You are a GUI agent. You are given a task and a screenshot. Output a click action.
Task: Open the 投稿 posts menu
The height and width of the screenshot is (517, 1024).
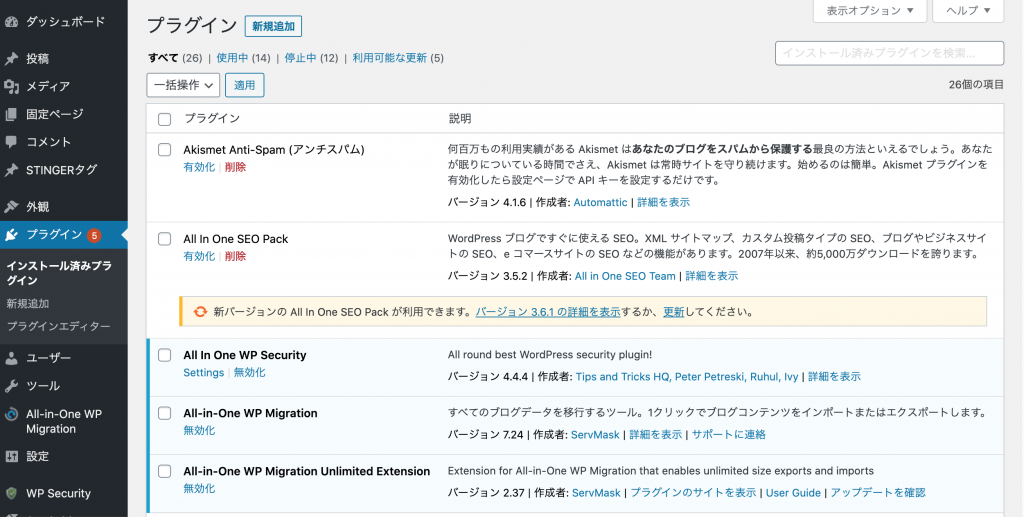pyautogui.click(x=37, y=59)
